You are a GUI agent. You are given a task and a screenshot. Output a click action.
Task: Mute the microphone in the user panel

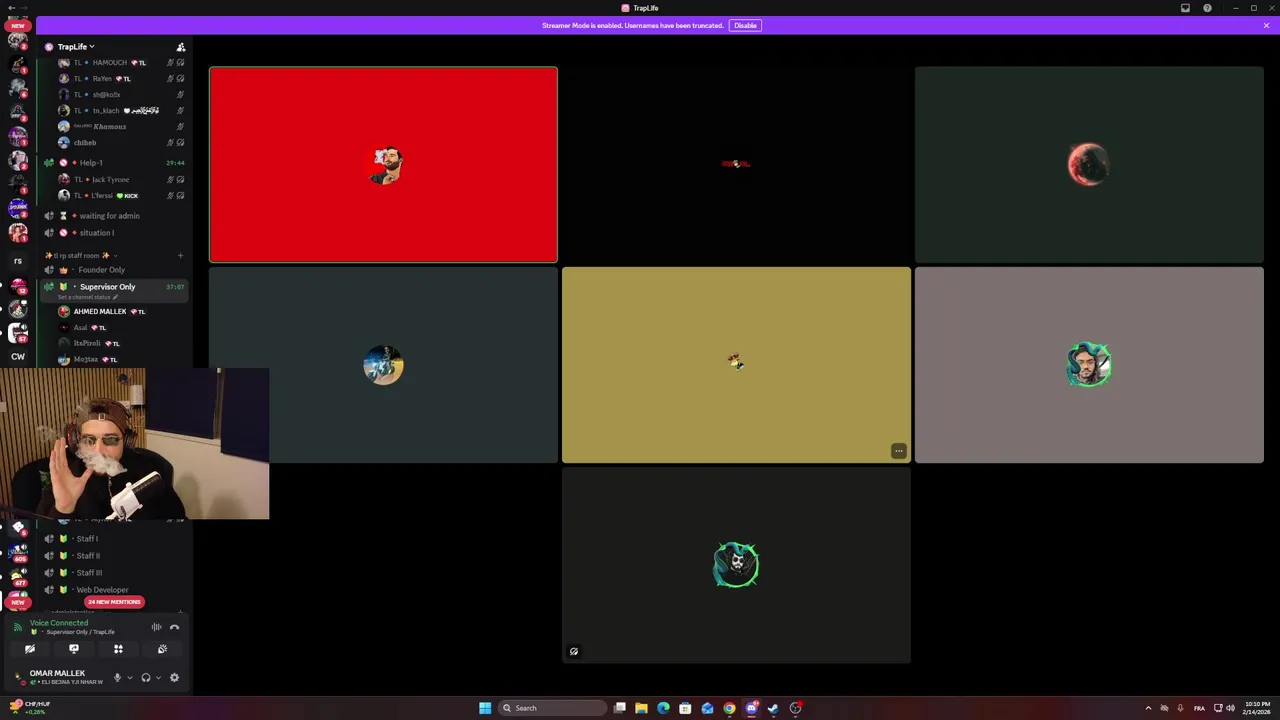pyautogui.click(x=117, y=678)
